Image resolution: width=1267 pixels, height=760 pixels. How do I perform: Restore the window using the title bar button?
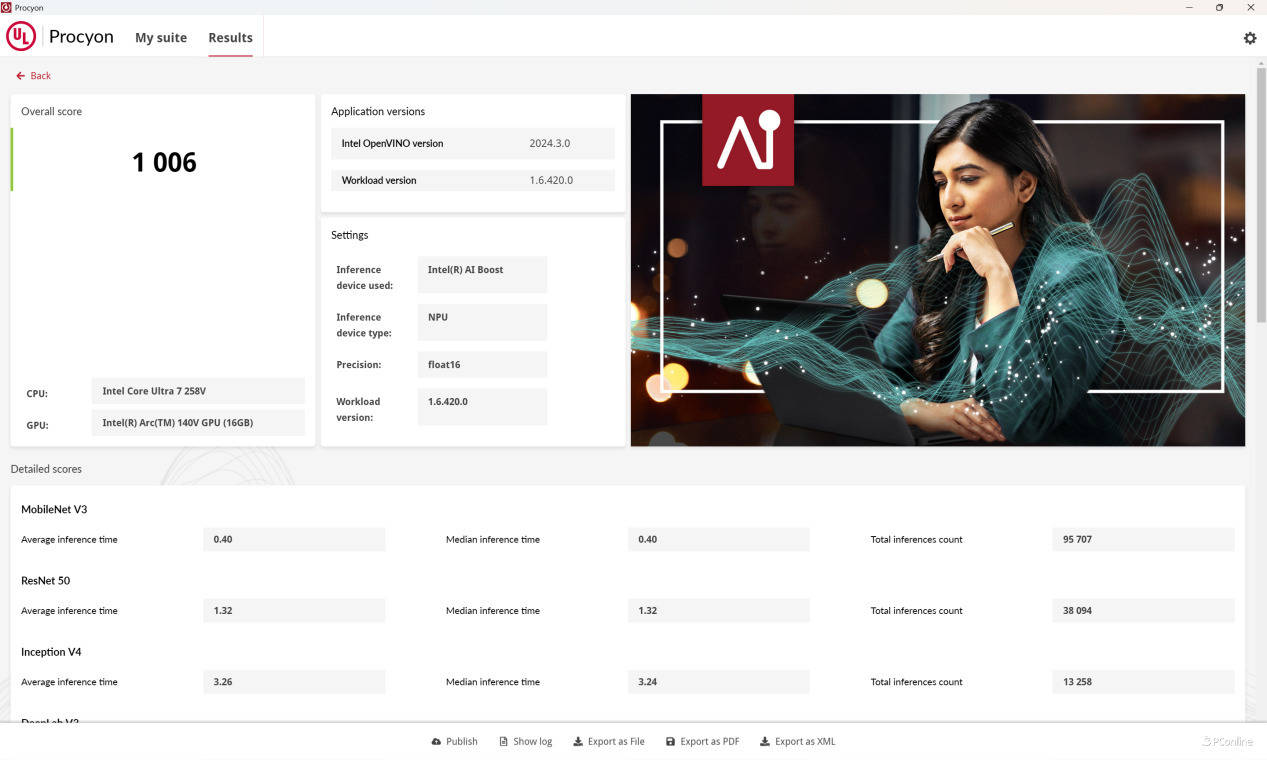pos(1219,7)
